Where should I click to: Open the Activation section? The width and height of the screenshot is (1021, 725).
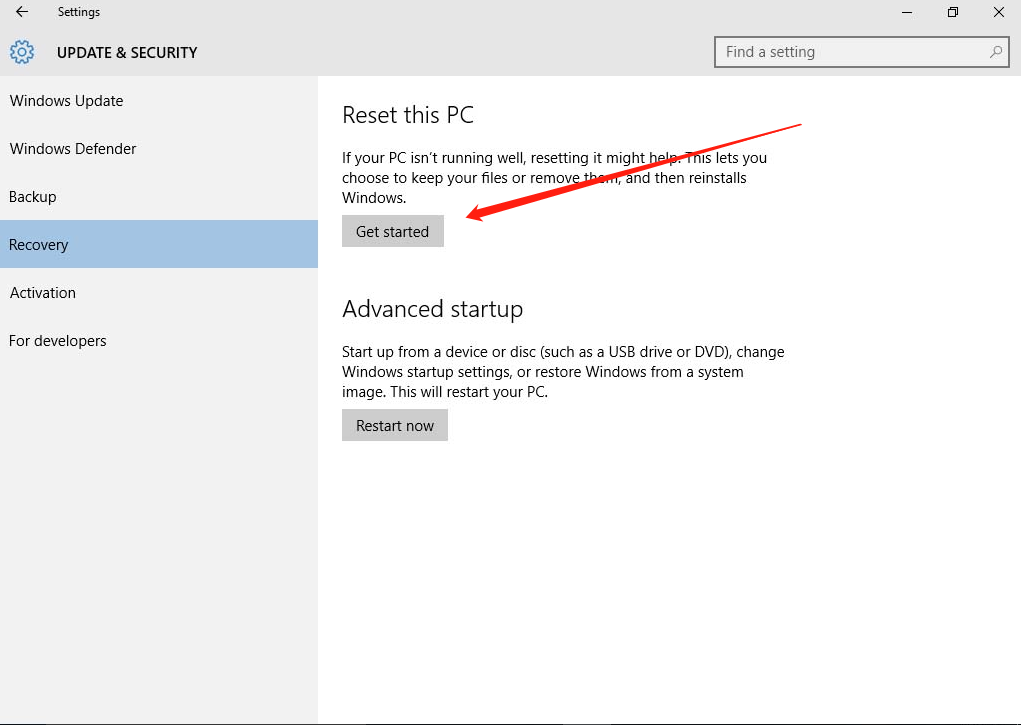(159, 292)
